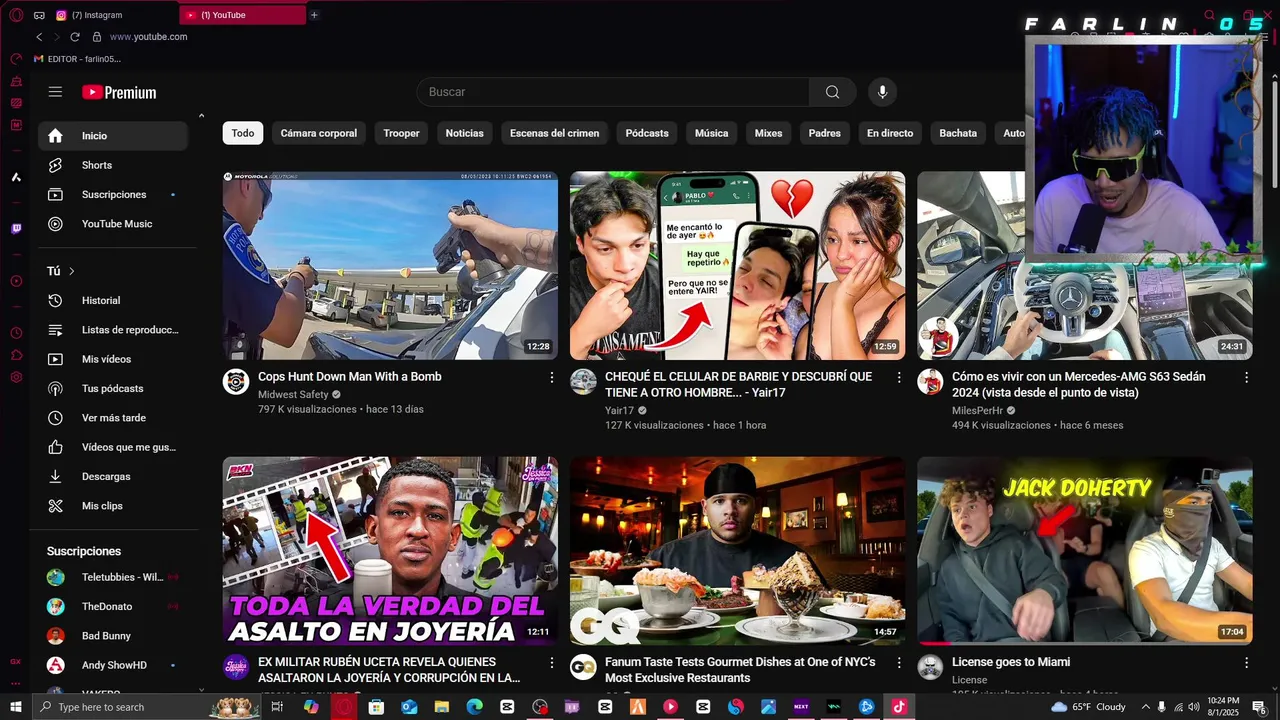Open Midwest Safety channel link
Screen dimensions: 1280x720
[293, 395]
